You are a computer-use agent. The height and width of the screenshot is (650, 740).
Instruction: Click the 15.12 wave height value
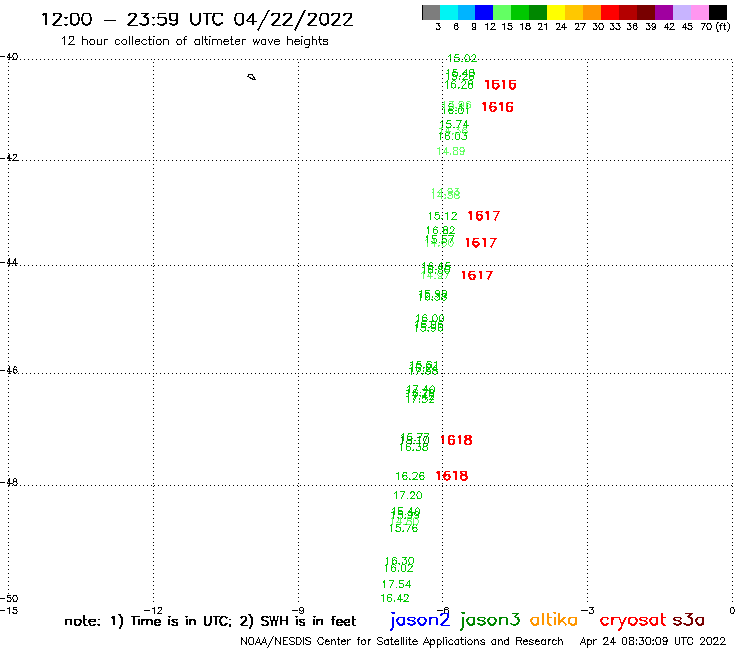click(x=443, y=216)
